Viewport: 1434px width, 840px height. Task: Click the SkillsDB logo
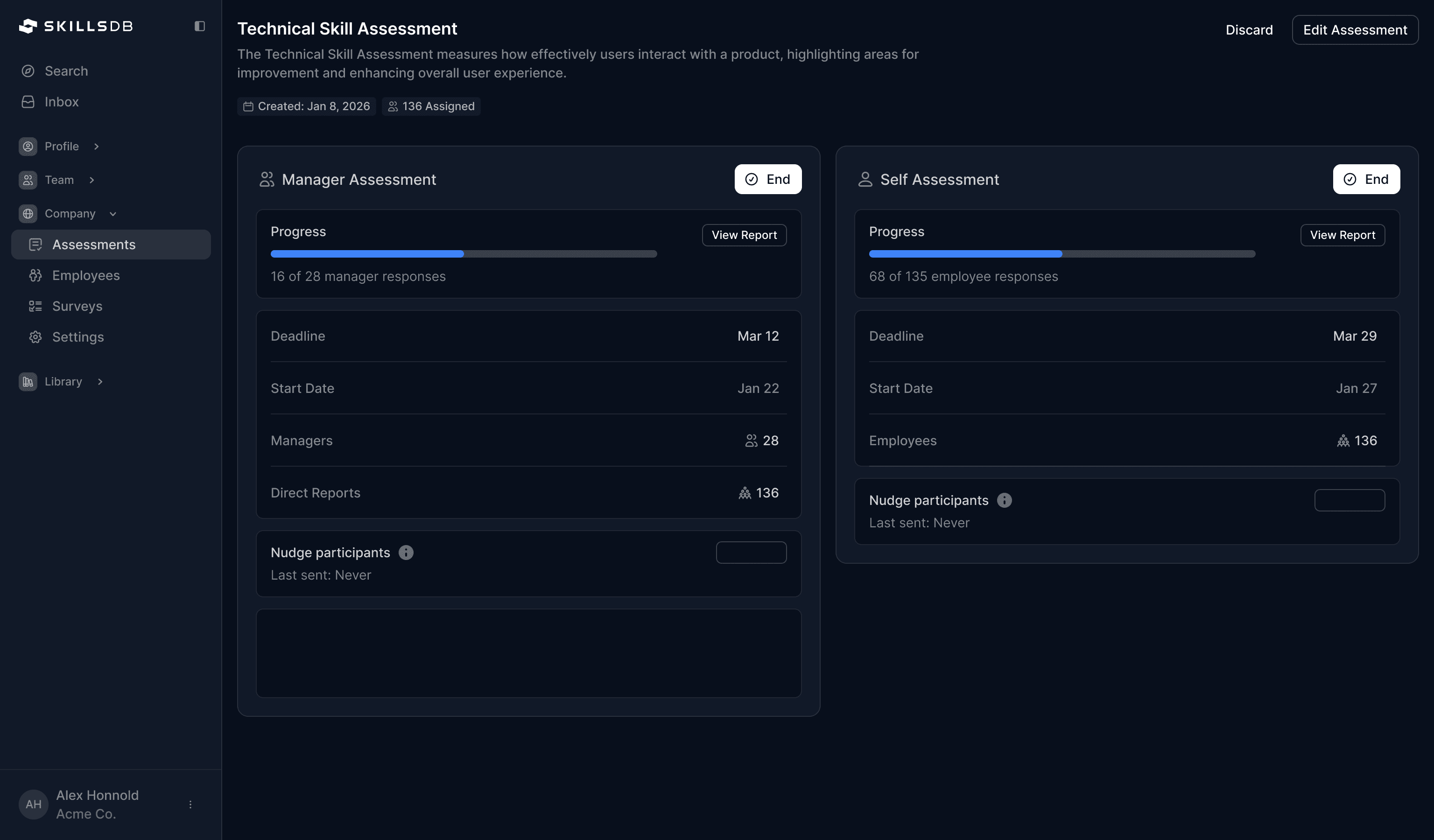pyautogui.click(x=76, y=26)
